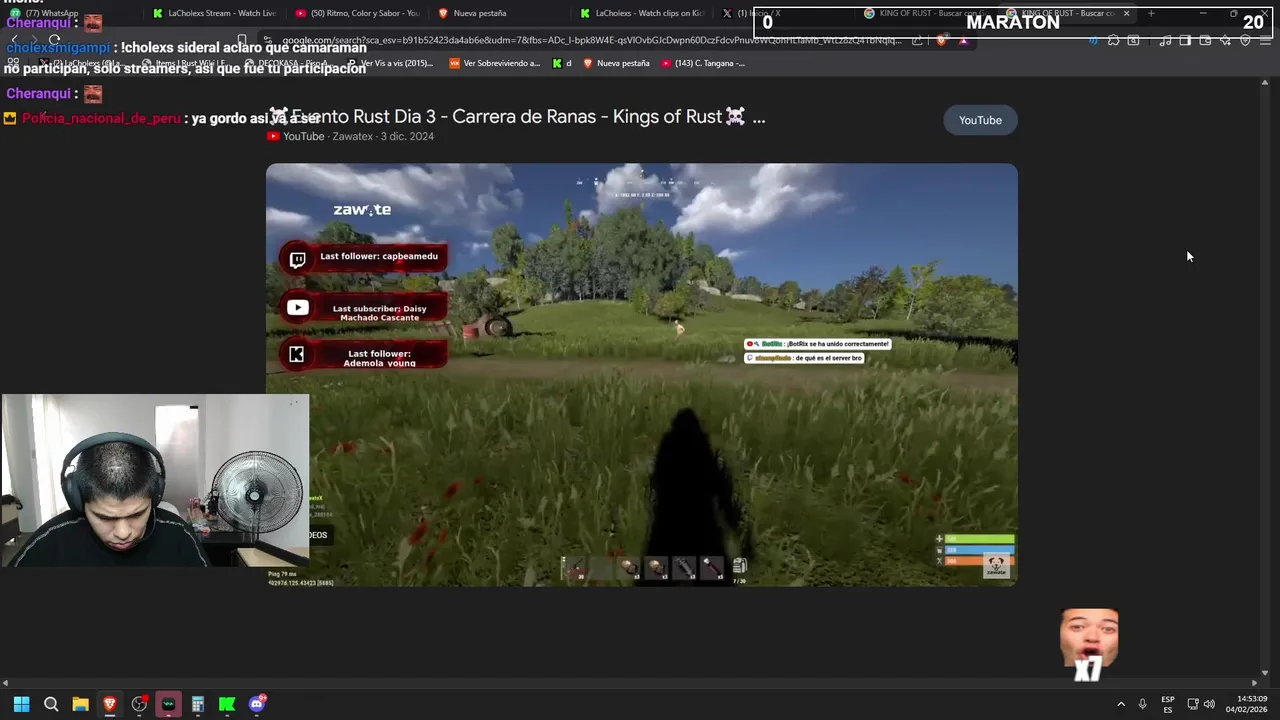Switch to the LaCholexs Stream - Watch Live tab
The width and height of the screenshot is (1280, 720).
214,13
